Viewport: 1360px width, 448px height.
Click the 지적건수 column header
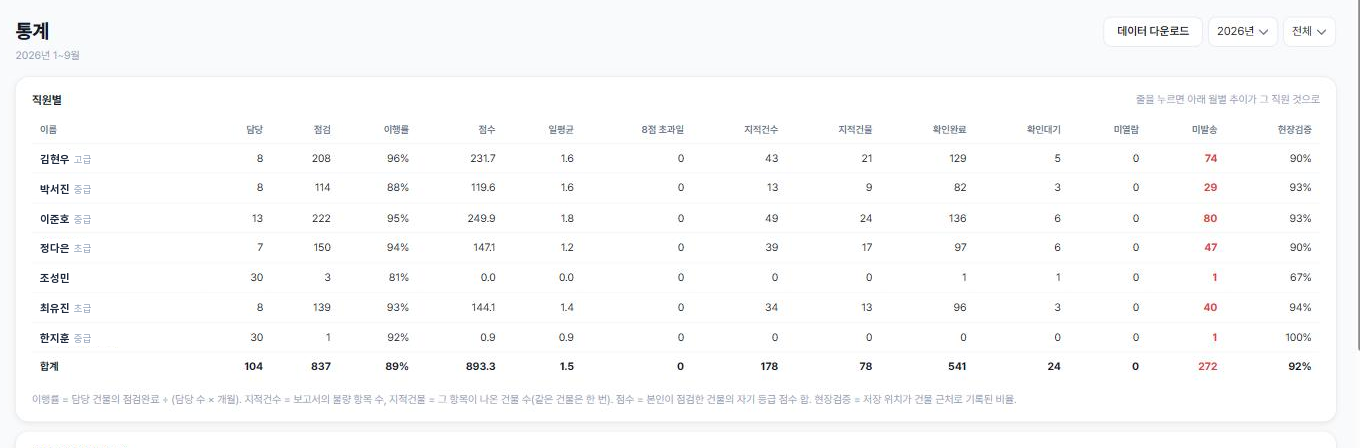click(x=761, y=130)
